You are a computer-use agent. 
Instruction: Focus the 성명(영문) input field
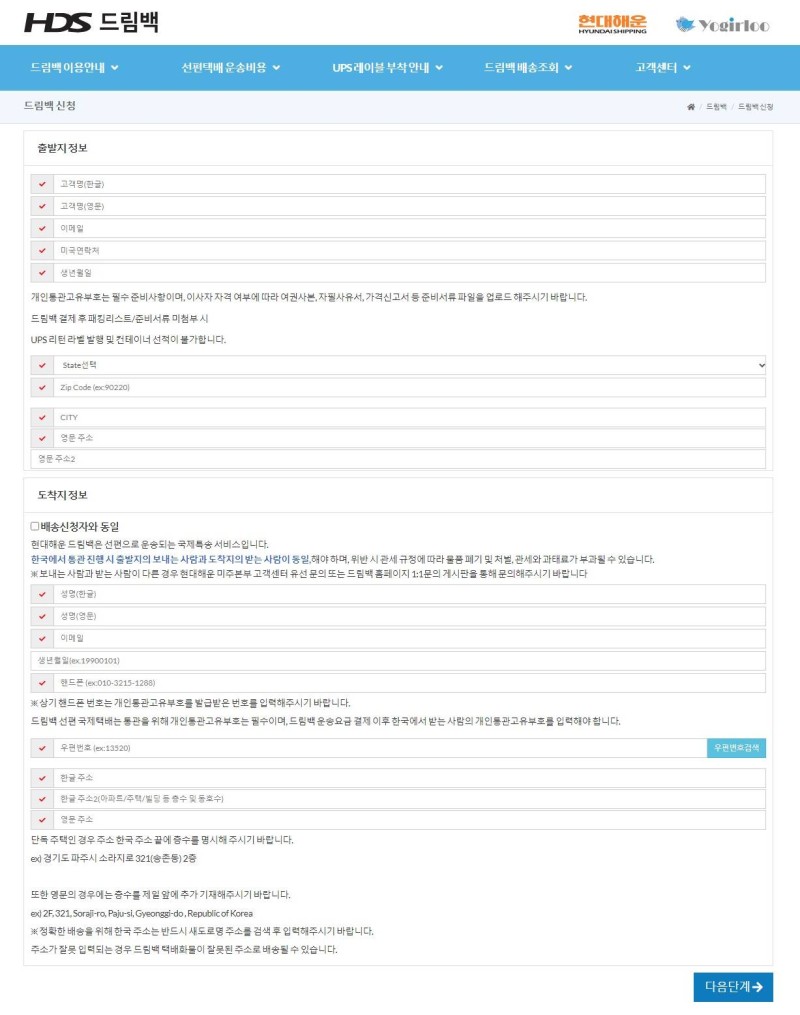[x=410, y=616]
